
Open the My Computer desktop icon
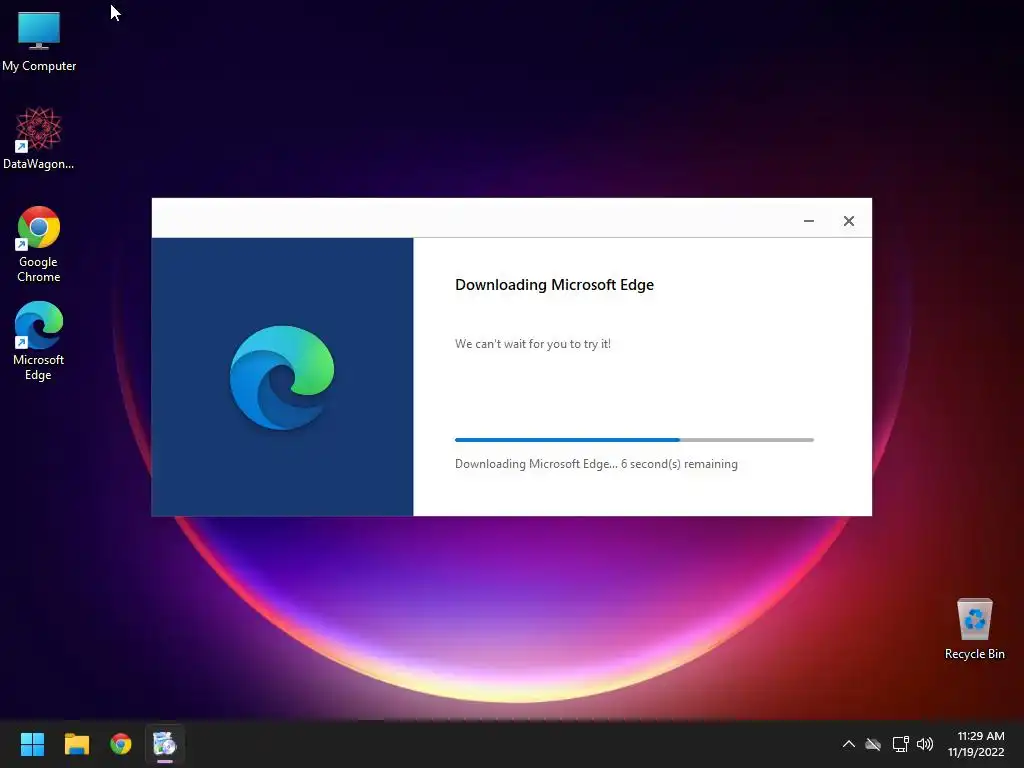[x=39, y=40]
